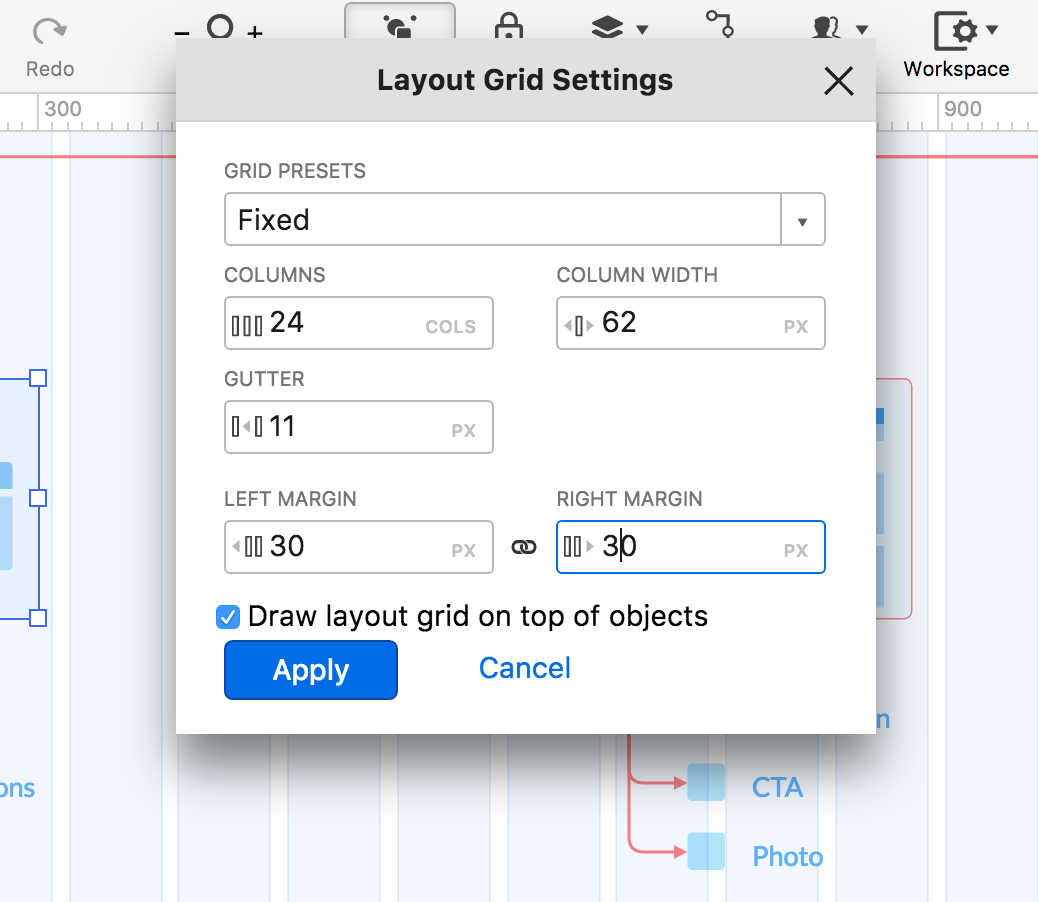Click the right margin icon
Screen dimensions: 1038x902
click(578, 547)
